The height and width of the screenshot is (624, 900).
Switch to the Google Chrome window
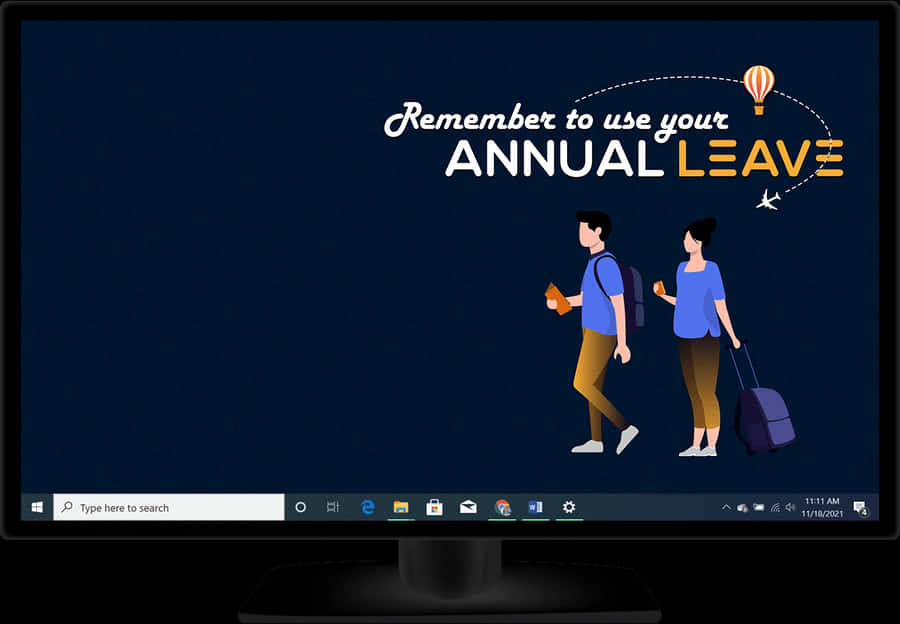coord(502,507)
